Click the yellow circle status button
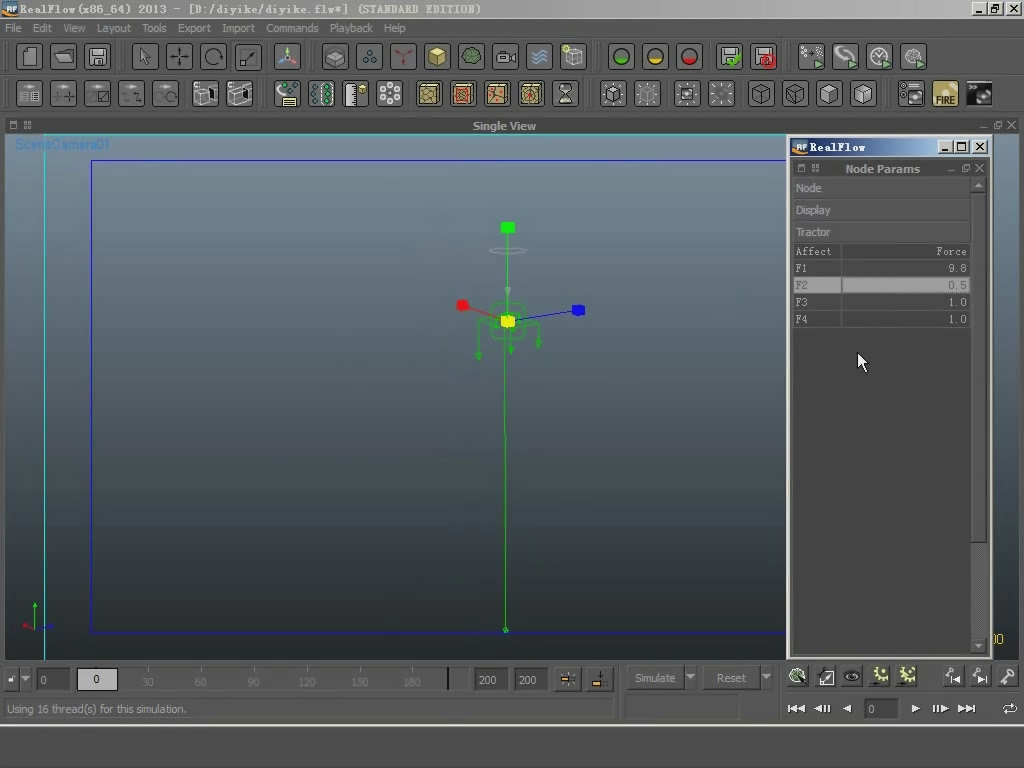This screenshot has height=768, width=1024. coord(655,57)
